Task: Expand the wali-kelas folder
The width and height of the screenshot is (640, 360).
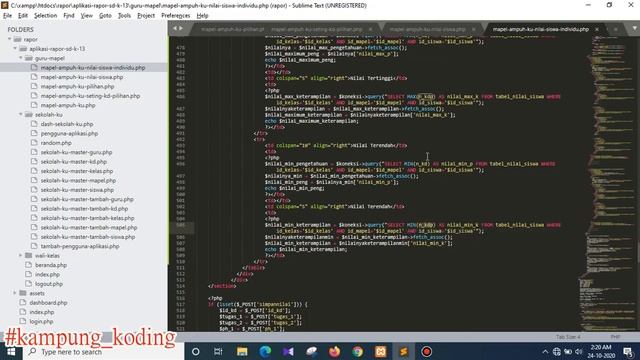Action: tap(21, 256)
